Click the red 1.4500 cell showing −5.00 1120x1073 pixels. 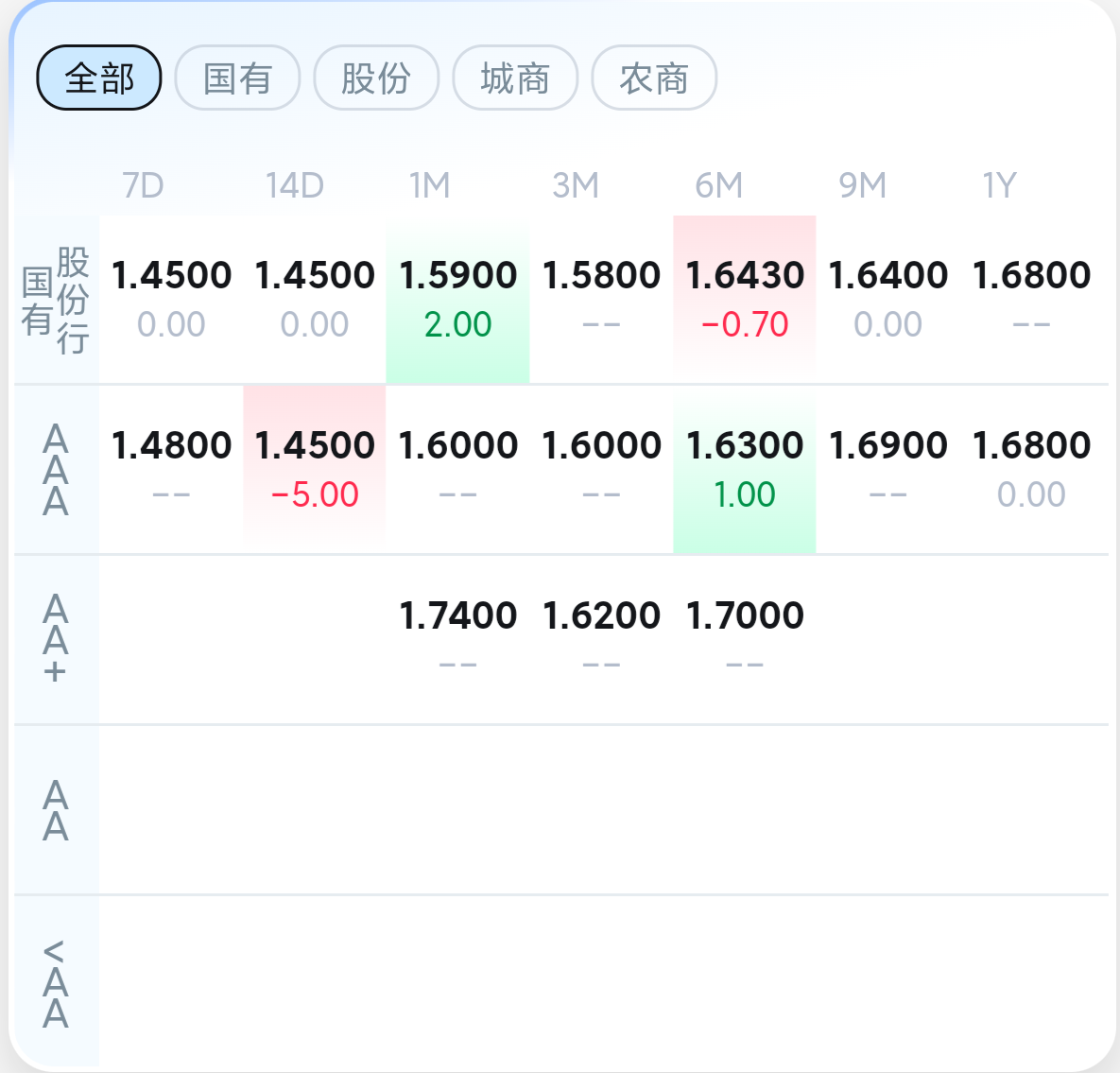315,469
